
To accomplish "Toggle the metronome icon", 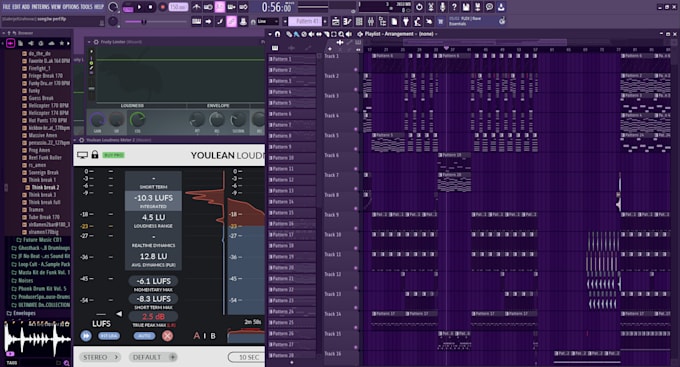I will pos(196,7).
